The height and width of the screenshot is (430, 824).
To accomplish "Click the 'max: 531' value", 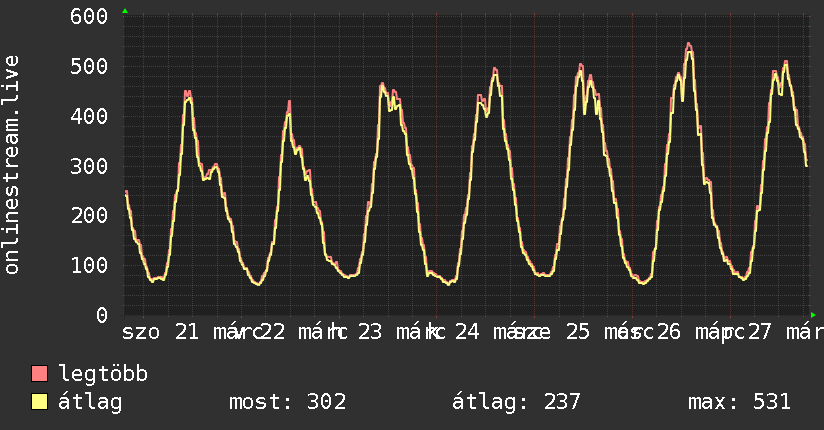I will click(x=739, y=402).
